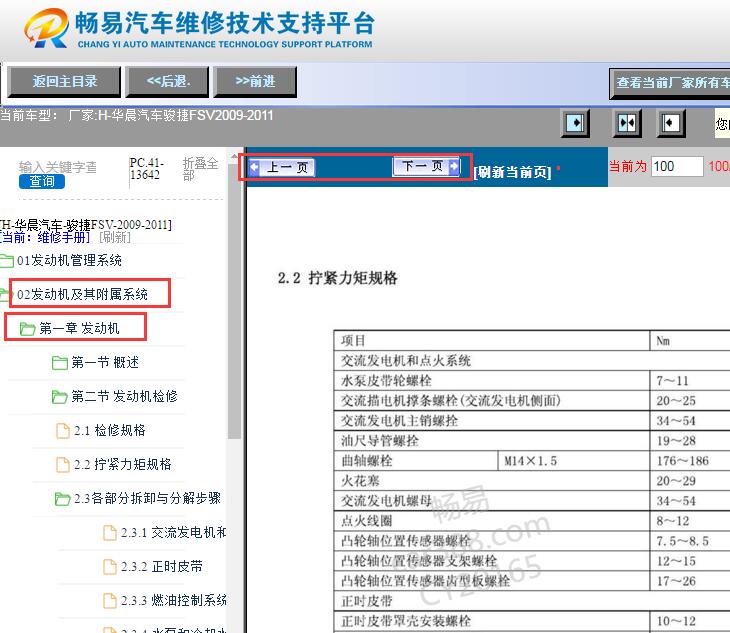Click the torque value 176~186
This screenshot has height=633, width=730.
click(x=683, y=461)
